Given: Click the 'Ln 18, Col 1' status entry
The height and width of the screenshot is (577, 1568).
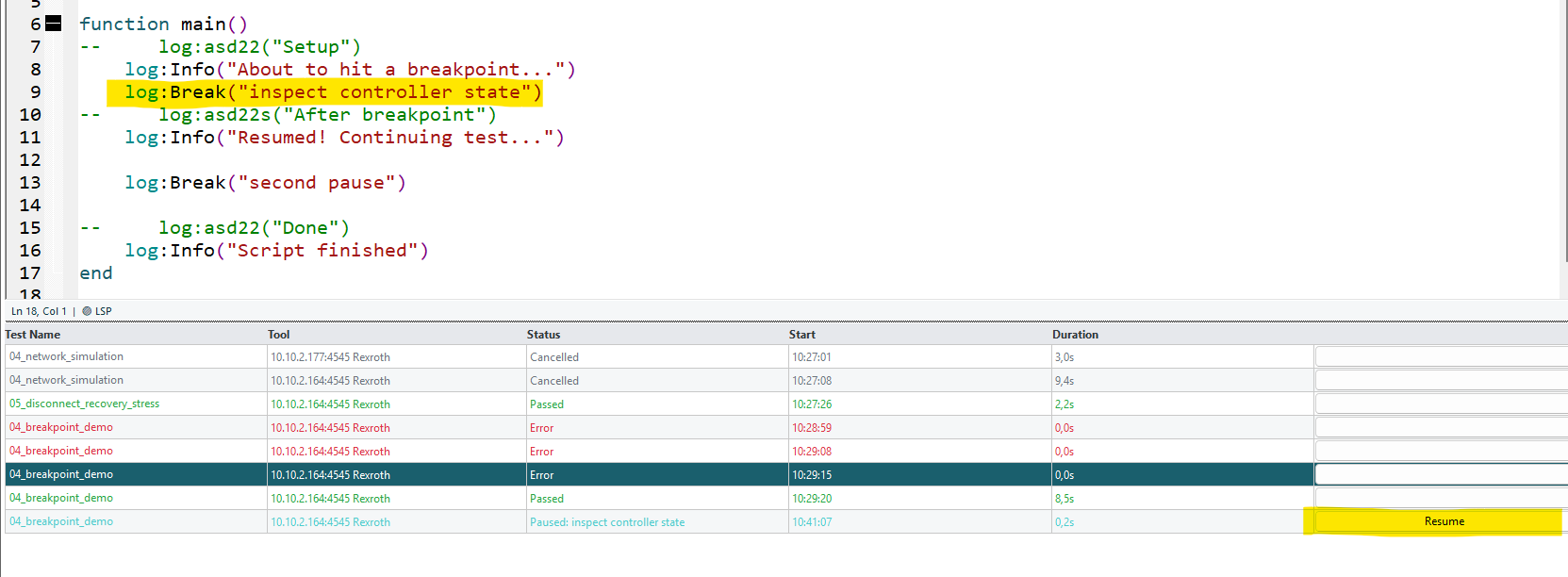Looking at the screenshot, I should [39, 311].
